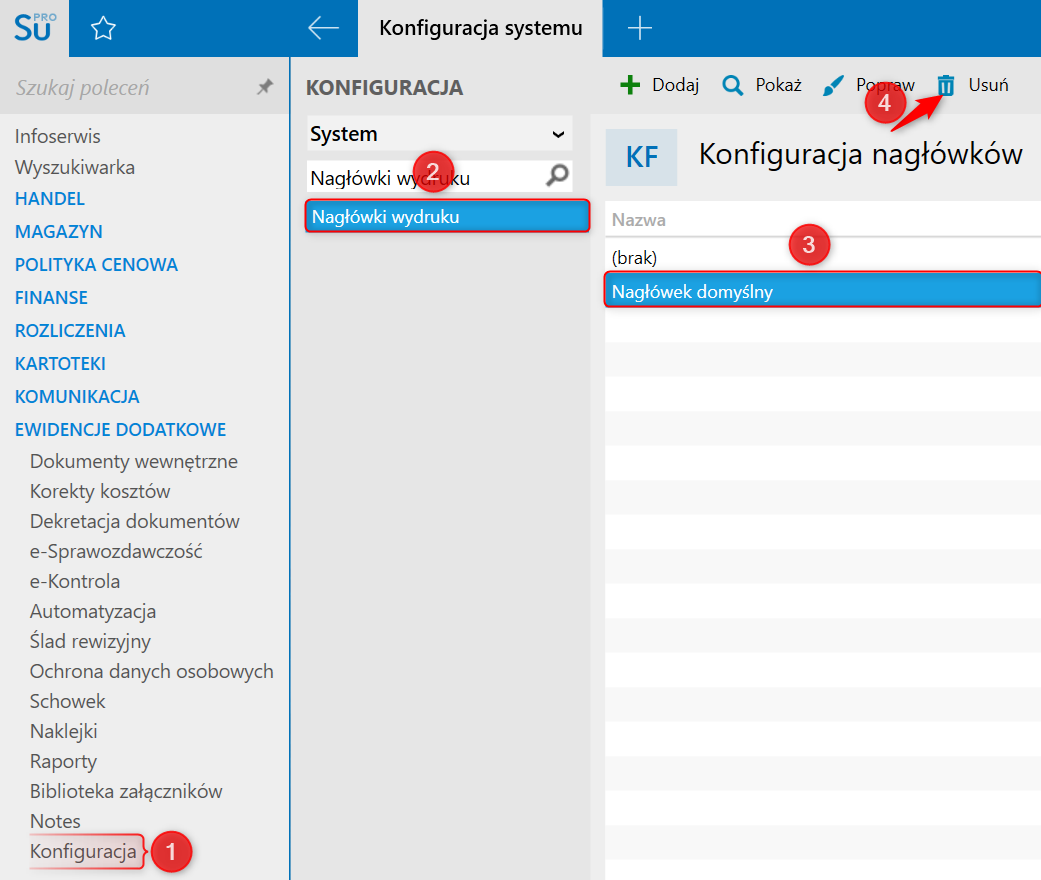Open Automatyzacja

pos(92,611)
